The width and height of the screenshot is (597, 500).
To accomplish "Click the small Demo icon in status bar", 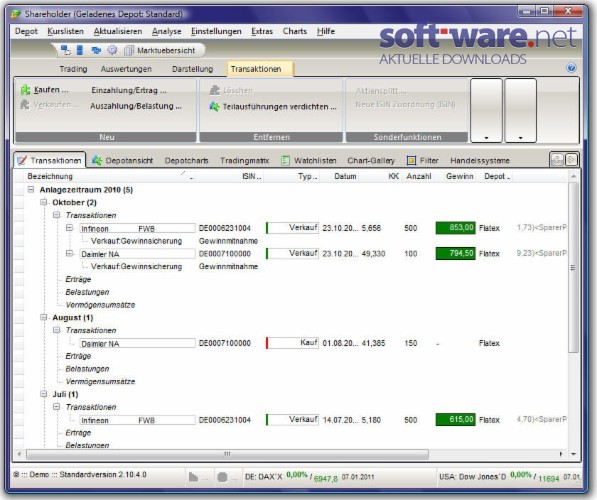I will pos(16,474).
